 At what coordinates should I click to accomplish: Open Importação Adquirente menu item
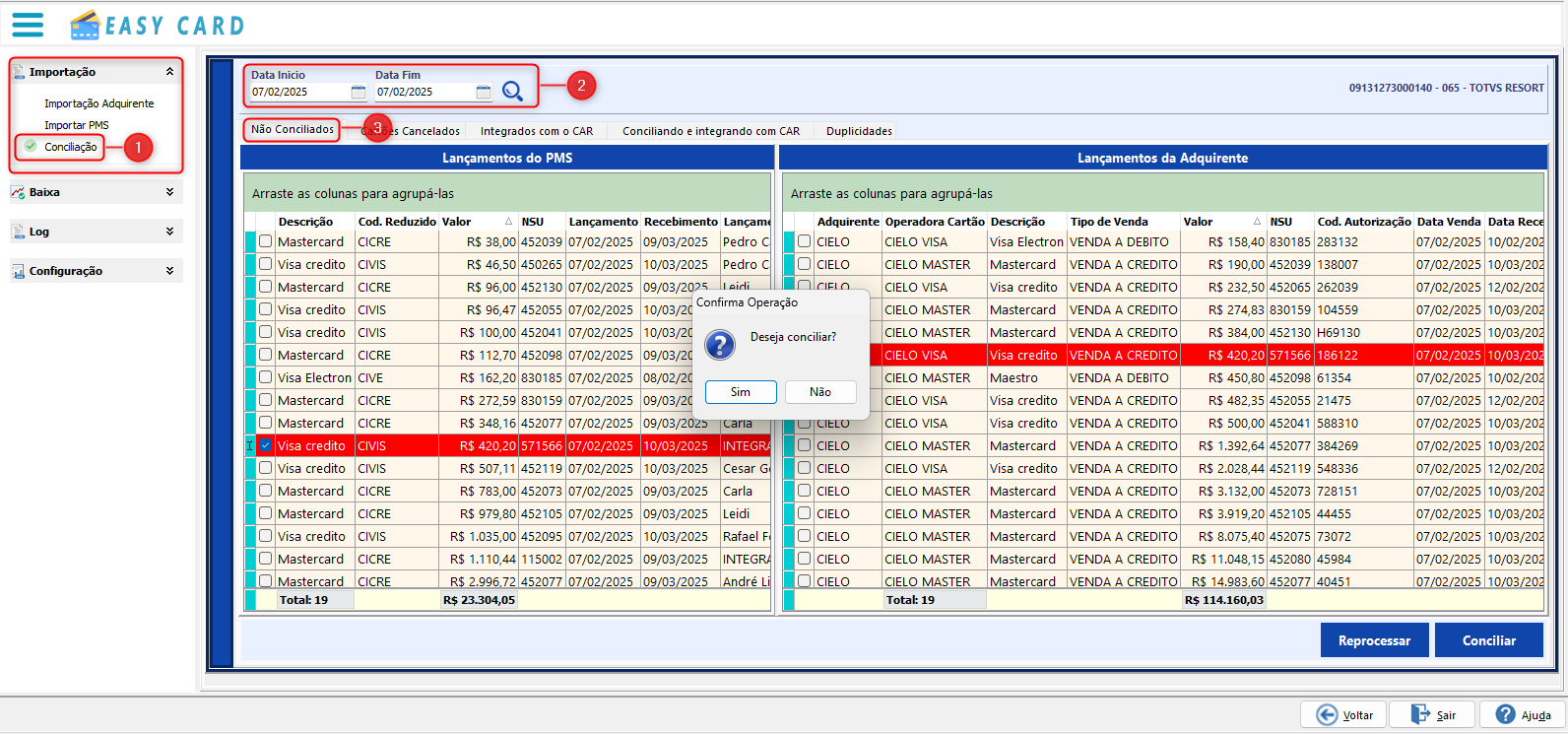pos(99,103)
